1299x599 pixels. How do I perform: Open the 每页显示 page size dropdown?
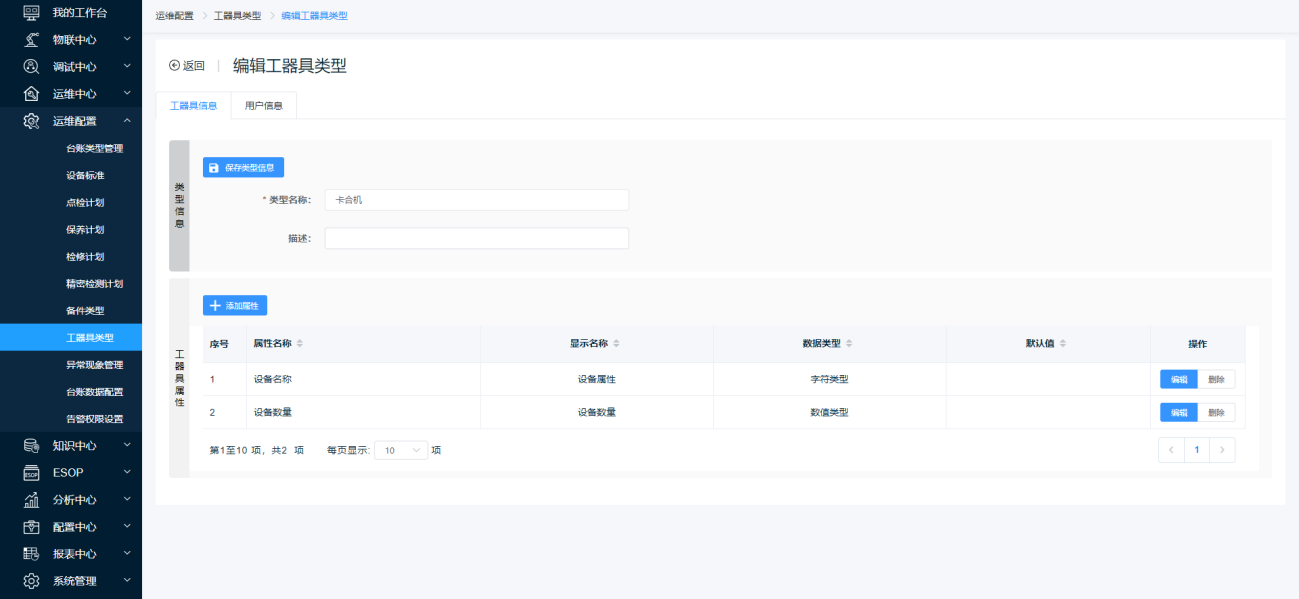pyautogui.click(x=401, y=450)
